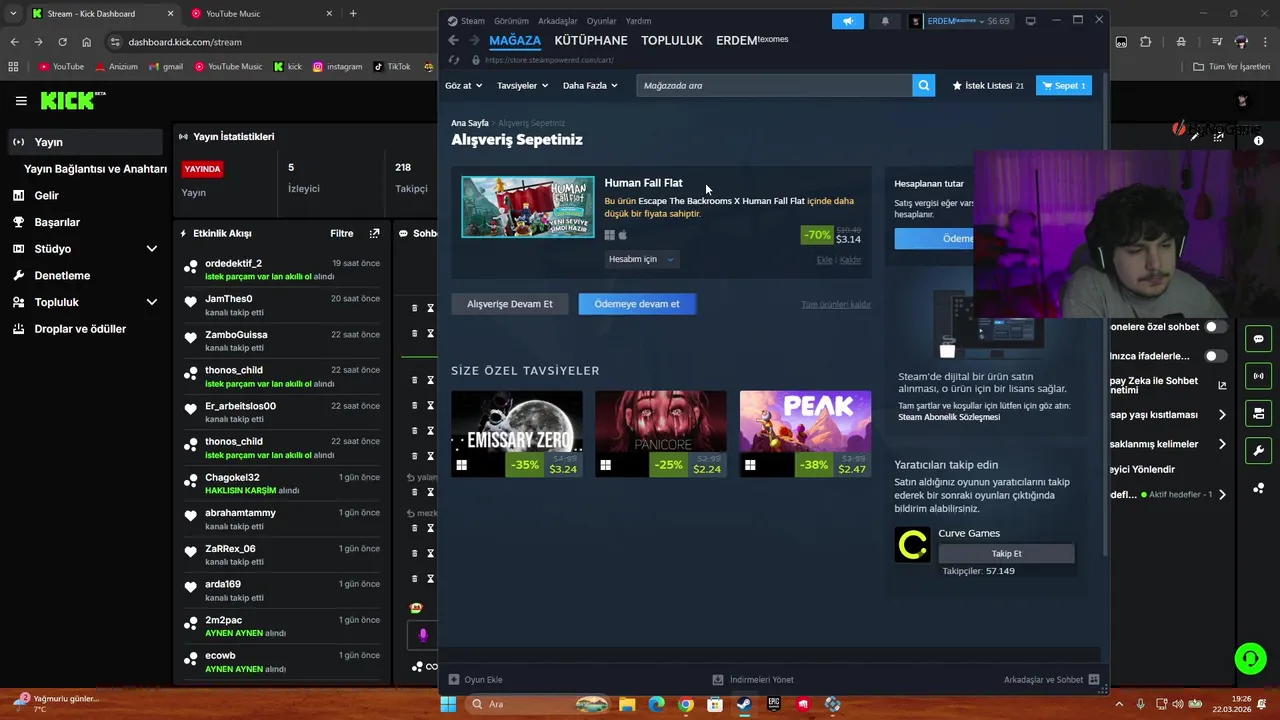Open Arkadaşlar ve Sohbet panel
The image size is (1280, 720).
1051,680
